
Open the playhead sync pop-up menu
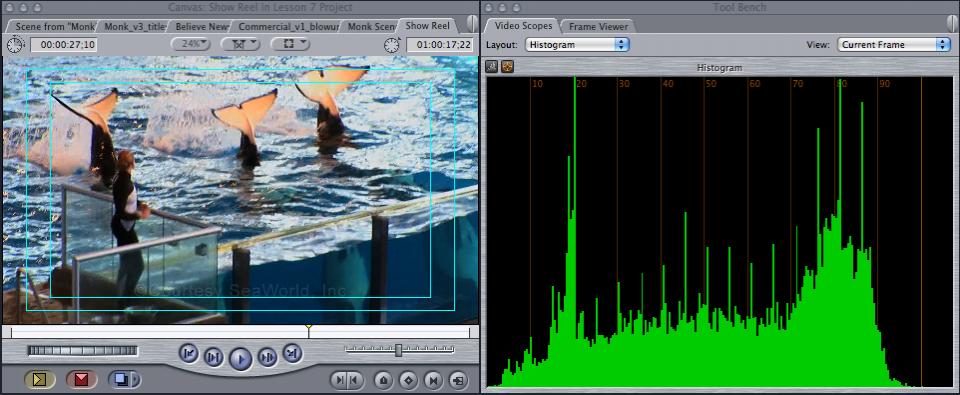pos(240,44)
